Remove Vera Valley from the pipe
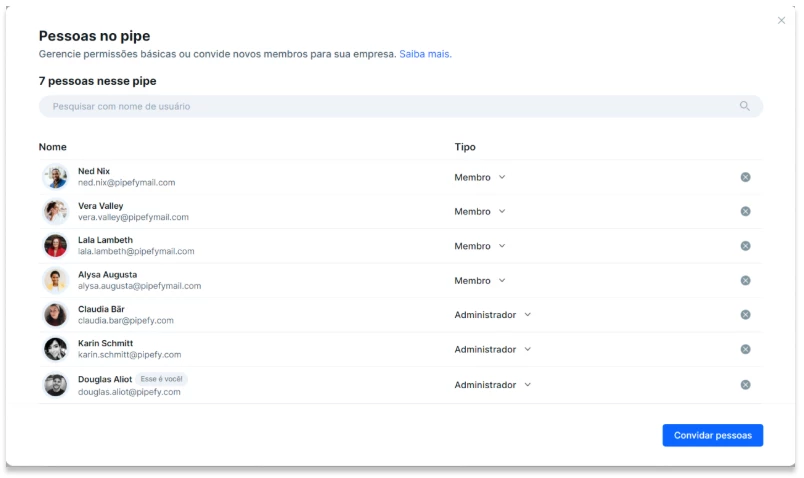This screenshot has height=478, width=804. click(745, 211)
